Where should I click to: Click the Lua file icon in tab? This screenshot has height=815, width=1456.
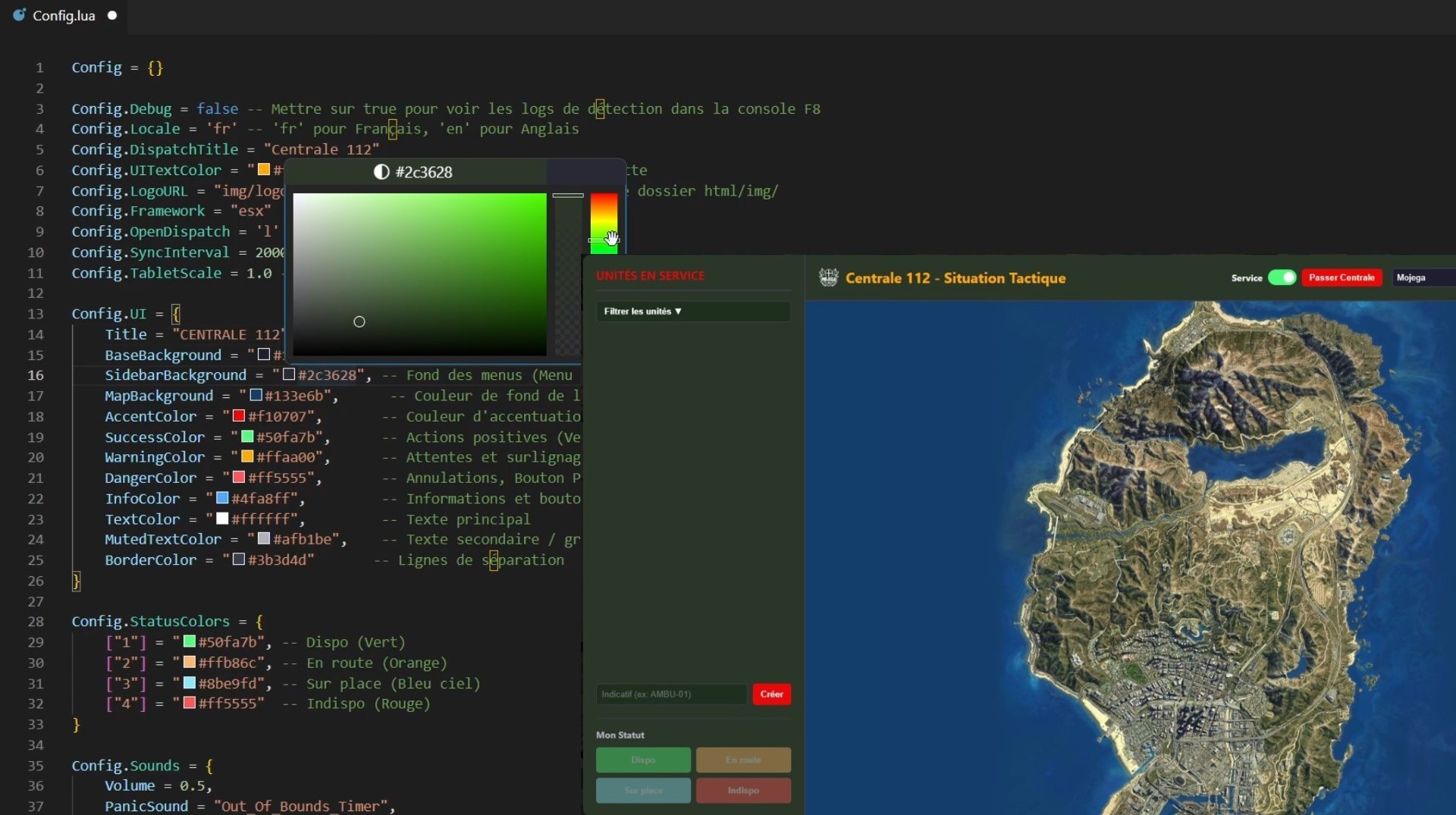pos(19,15)
